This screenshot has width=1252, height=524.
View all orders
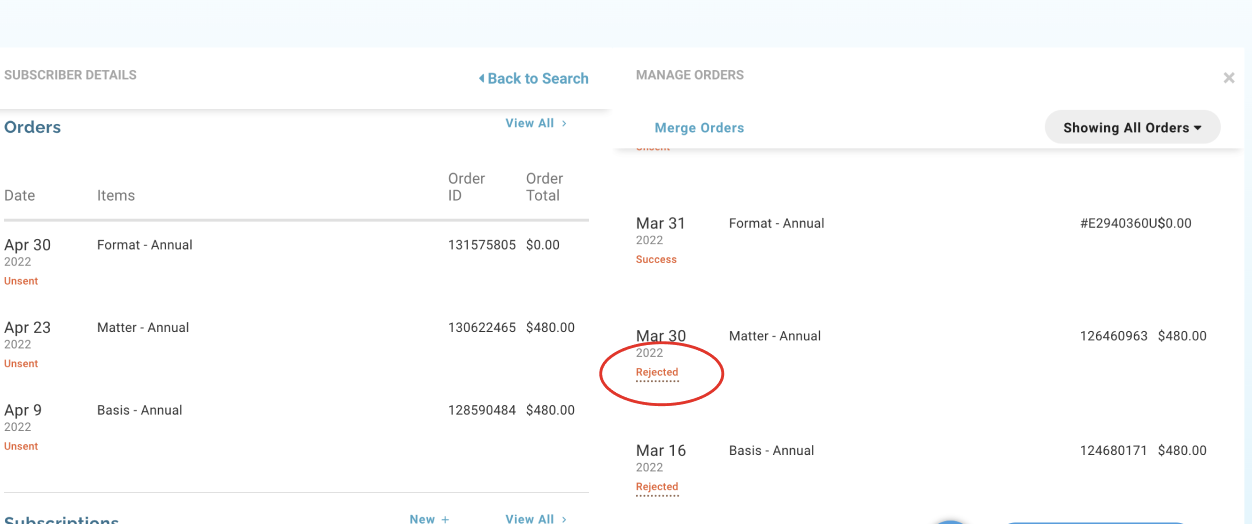[x=536, y=123]
